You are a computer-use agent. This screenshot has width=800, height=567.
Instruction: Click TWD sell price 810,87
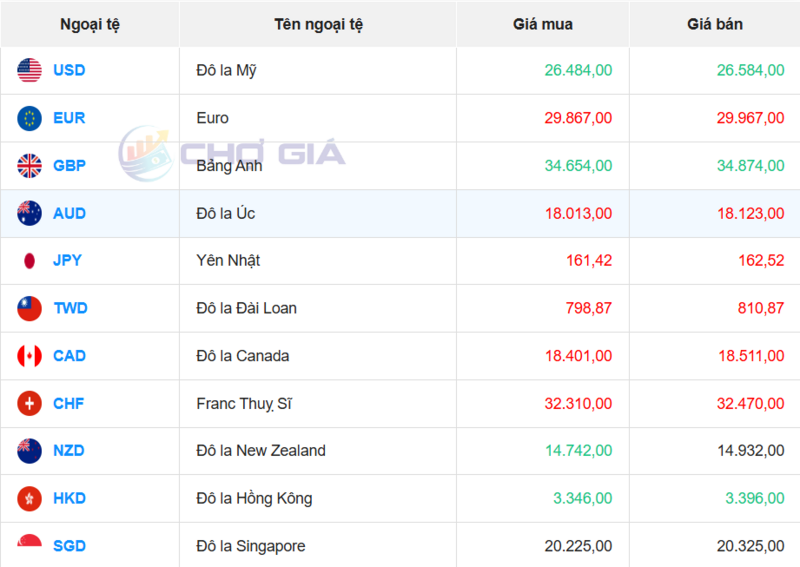761,308
